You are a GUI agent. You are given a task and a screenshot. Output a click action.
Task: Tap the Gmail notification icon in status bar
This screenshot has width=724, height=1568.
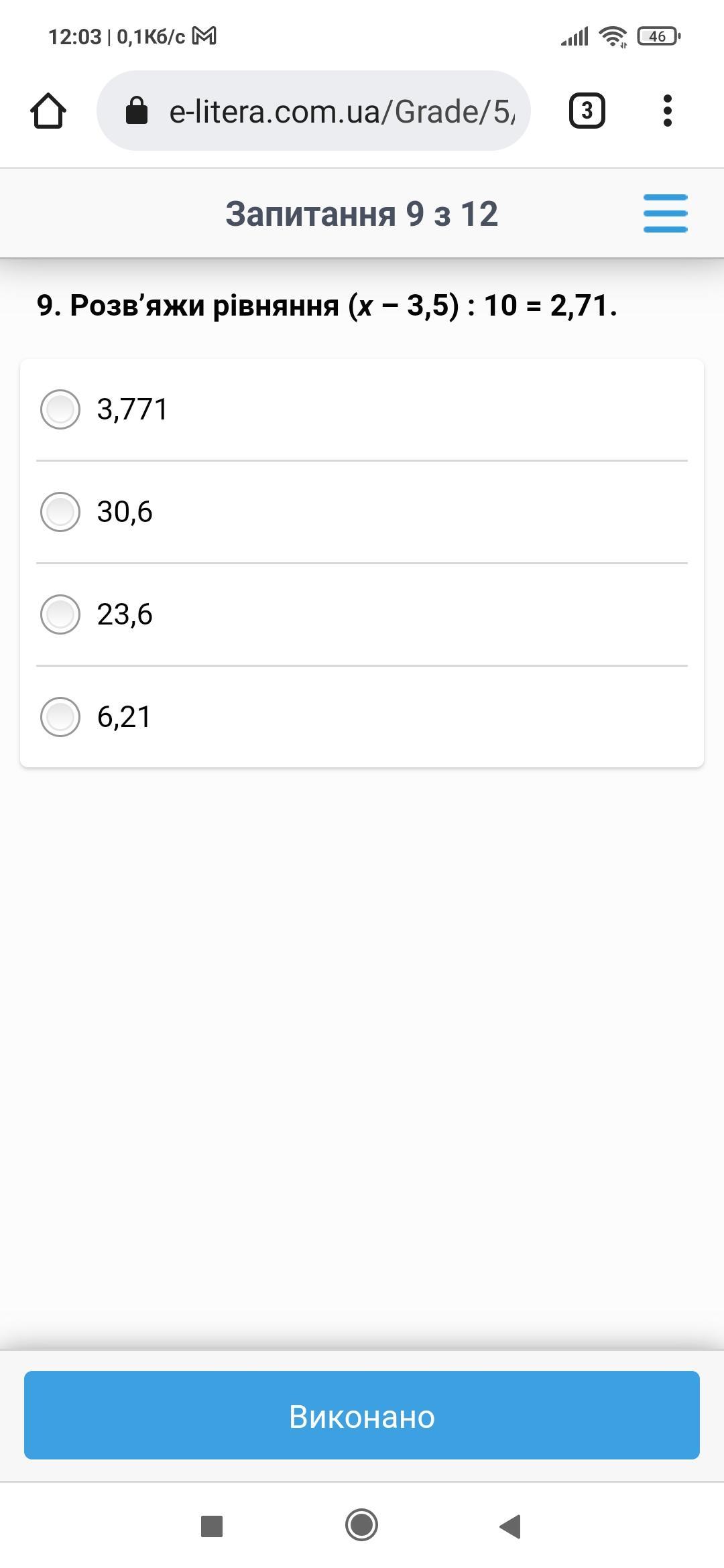[204, 36]
